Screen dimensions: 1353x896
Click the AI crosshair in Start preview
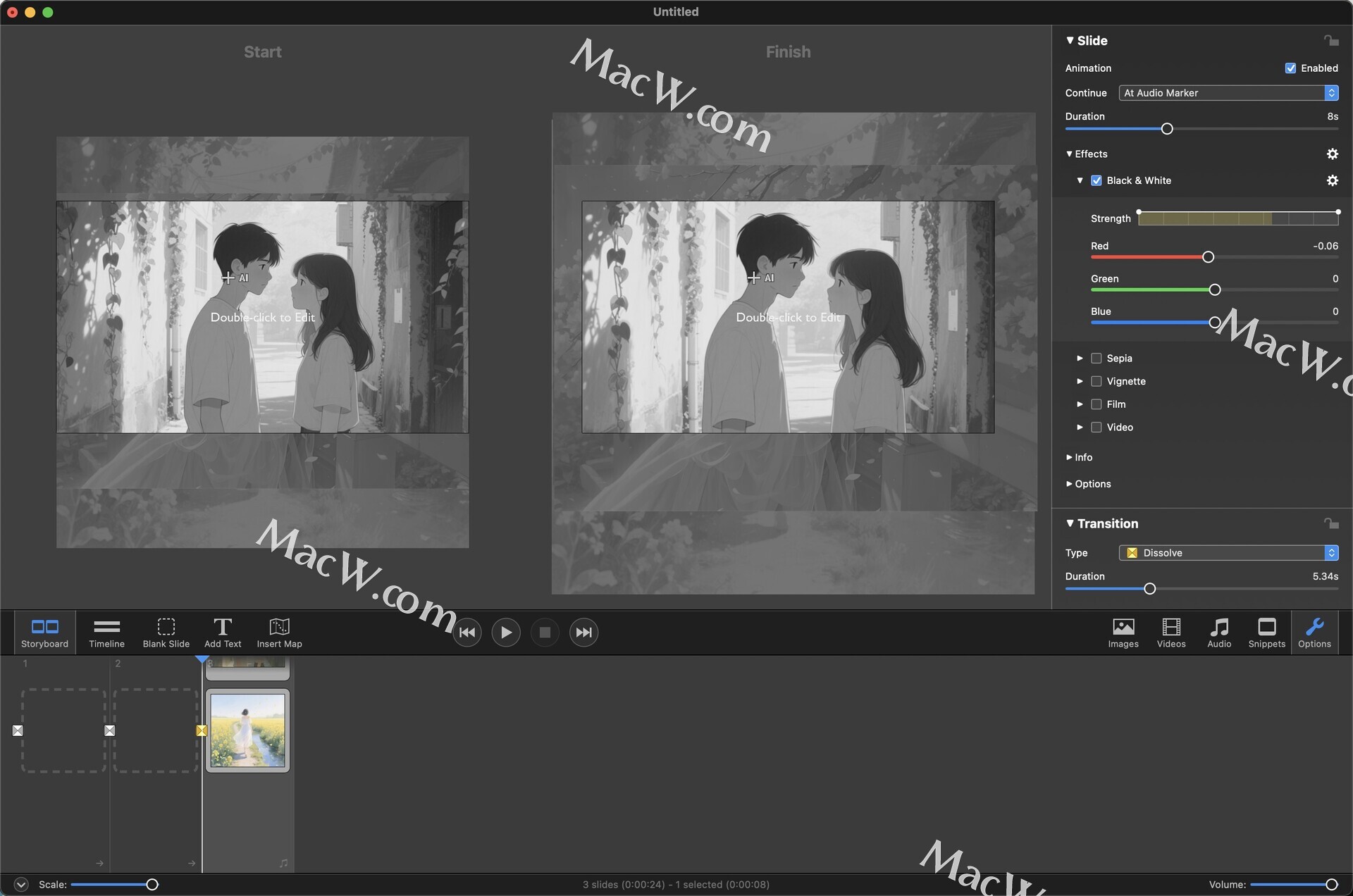(228, 278)
